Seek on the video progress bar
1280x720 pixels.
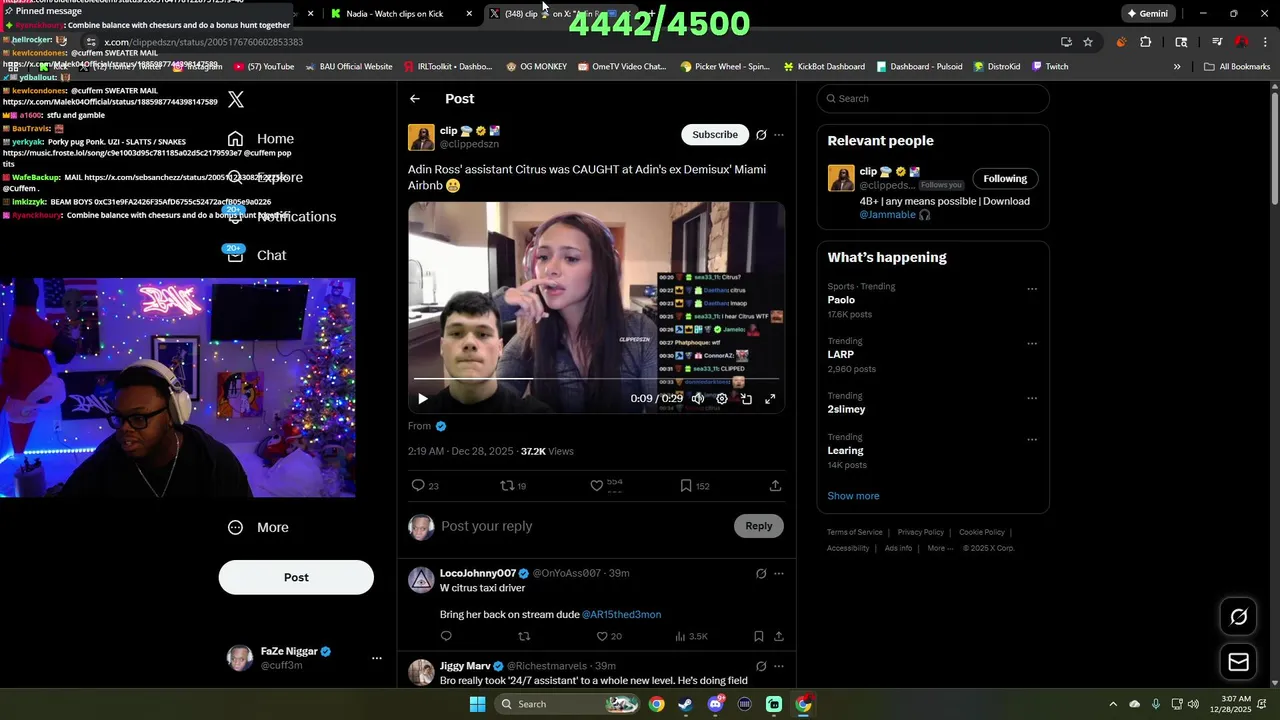click(596, 379)
